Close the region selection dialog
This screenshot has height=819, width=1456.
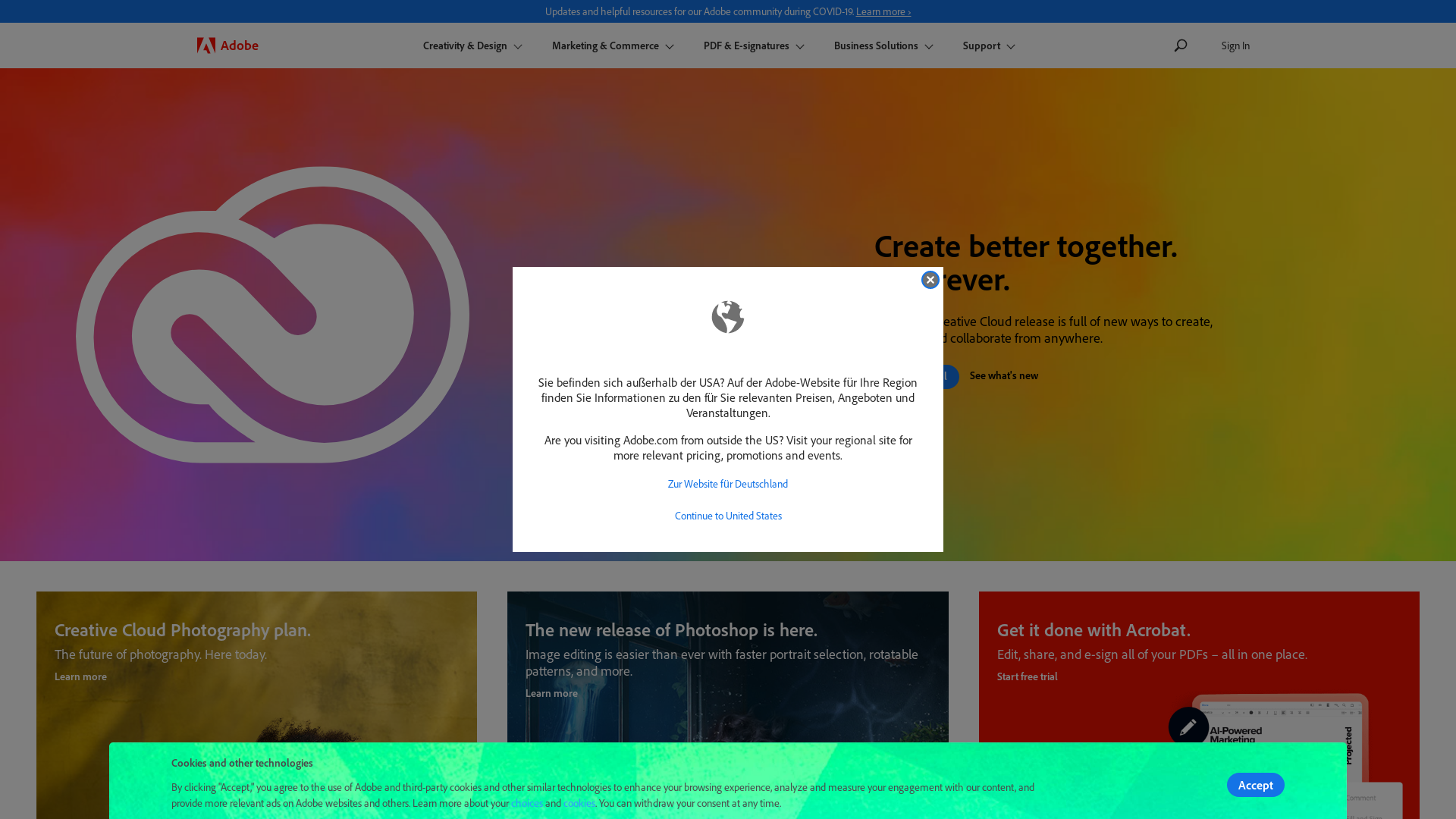coord(930,280)
